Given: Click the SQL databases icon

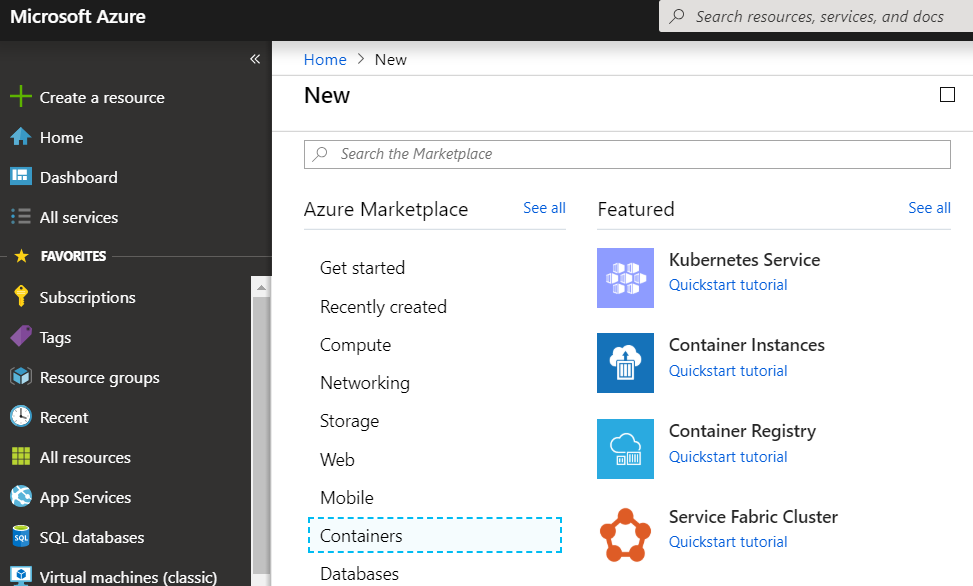Looking at the screenshot, I should coord(20,537).
